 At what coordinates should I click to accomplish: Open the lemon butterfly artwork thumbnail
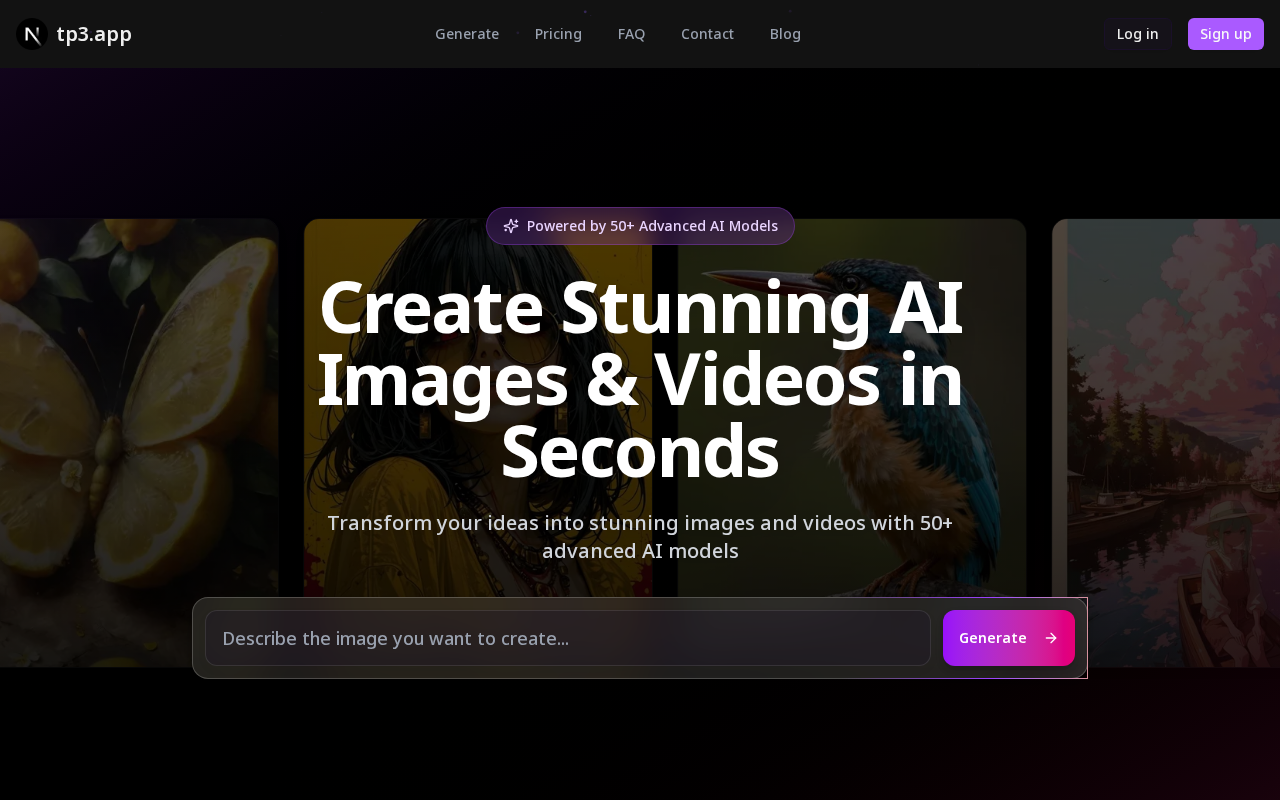139,443
